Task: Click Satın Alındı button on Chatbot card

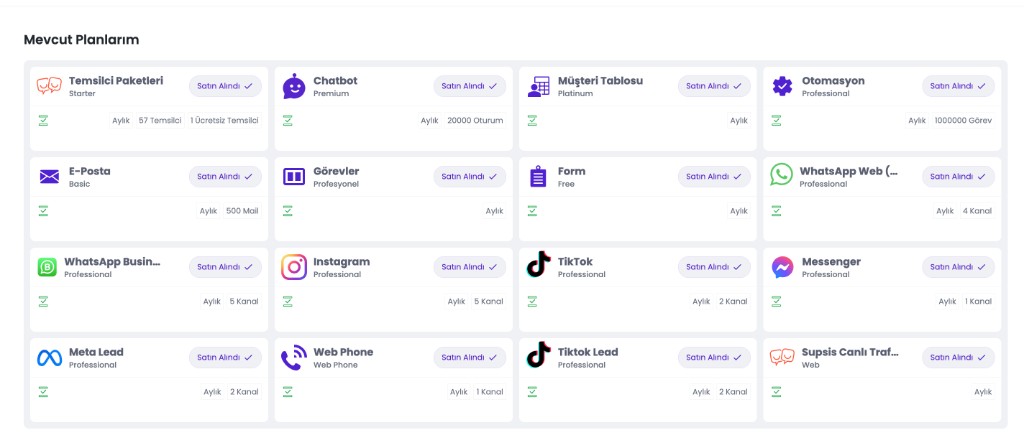Action: pos(470,86)
